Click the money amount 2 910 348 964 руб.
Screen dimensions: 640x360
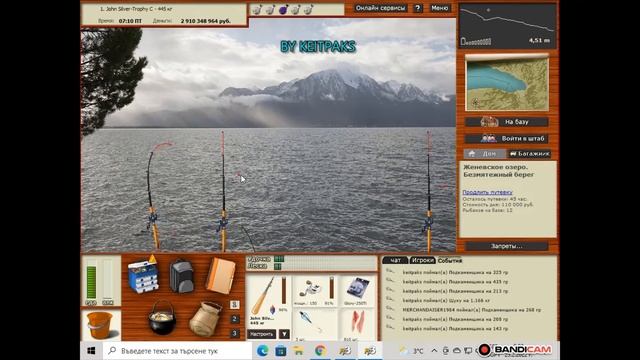click(206, 21)
